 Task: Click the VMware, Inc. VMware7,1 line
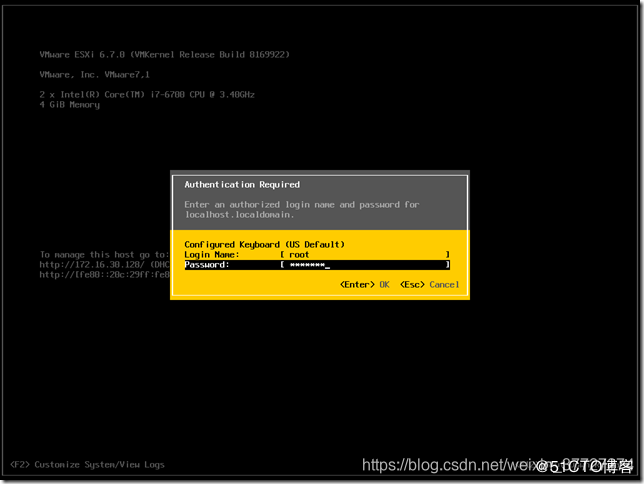[94, 75]
